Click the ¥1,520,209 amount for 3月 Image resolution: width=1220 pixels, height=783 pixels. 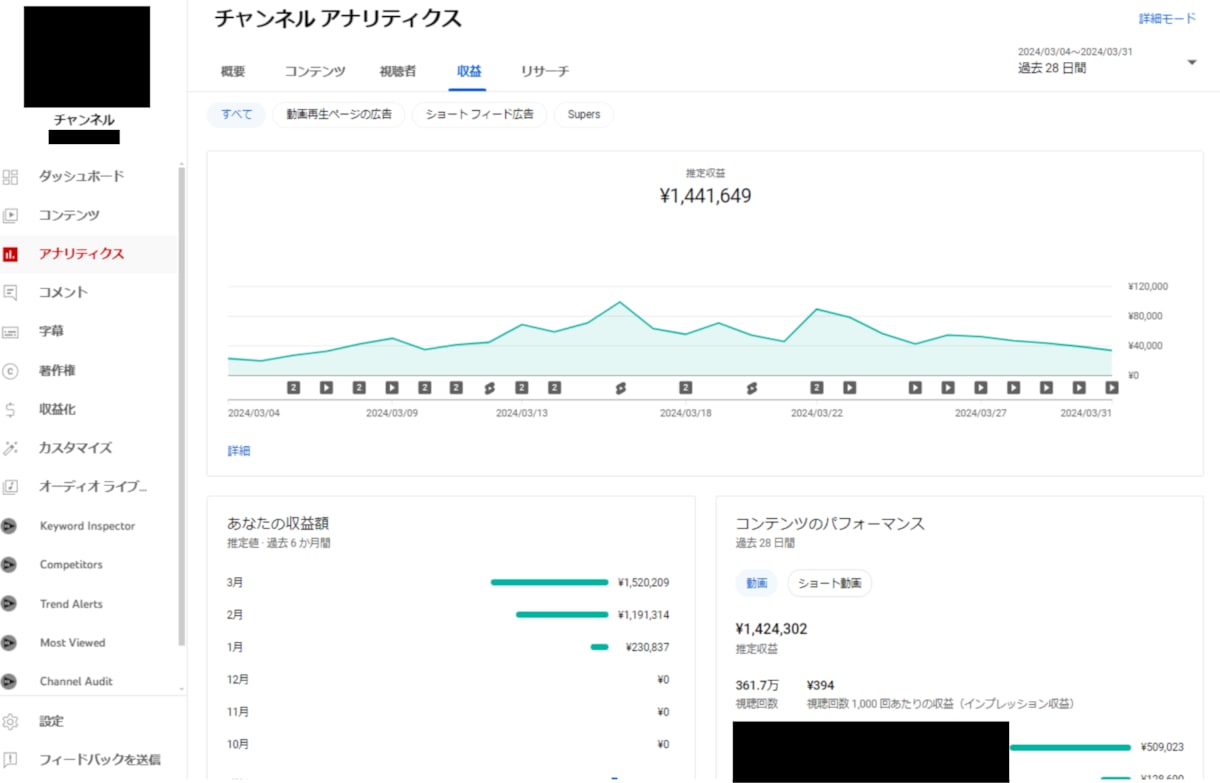coord(644,582)
